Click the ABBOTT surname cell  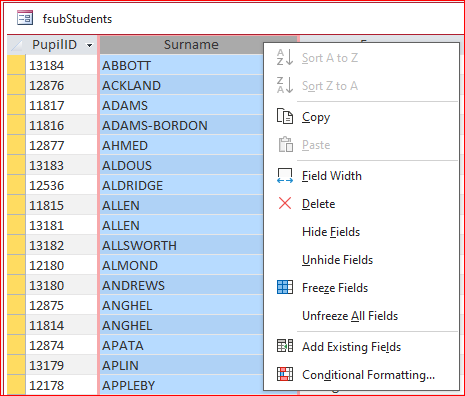click(x=182, y=65)
